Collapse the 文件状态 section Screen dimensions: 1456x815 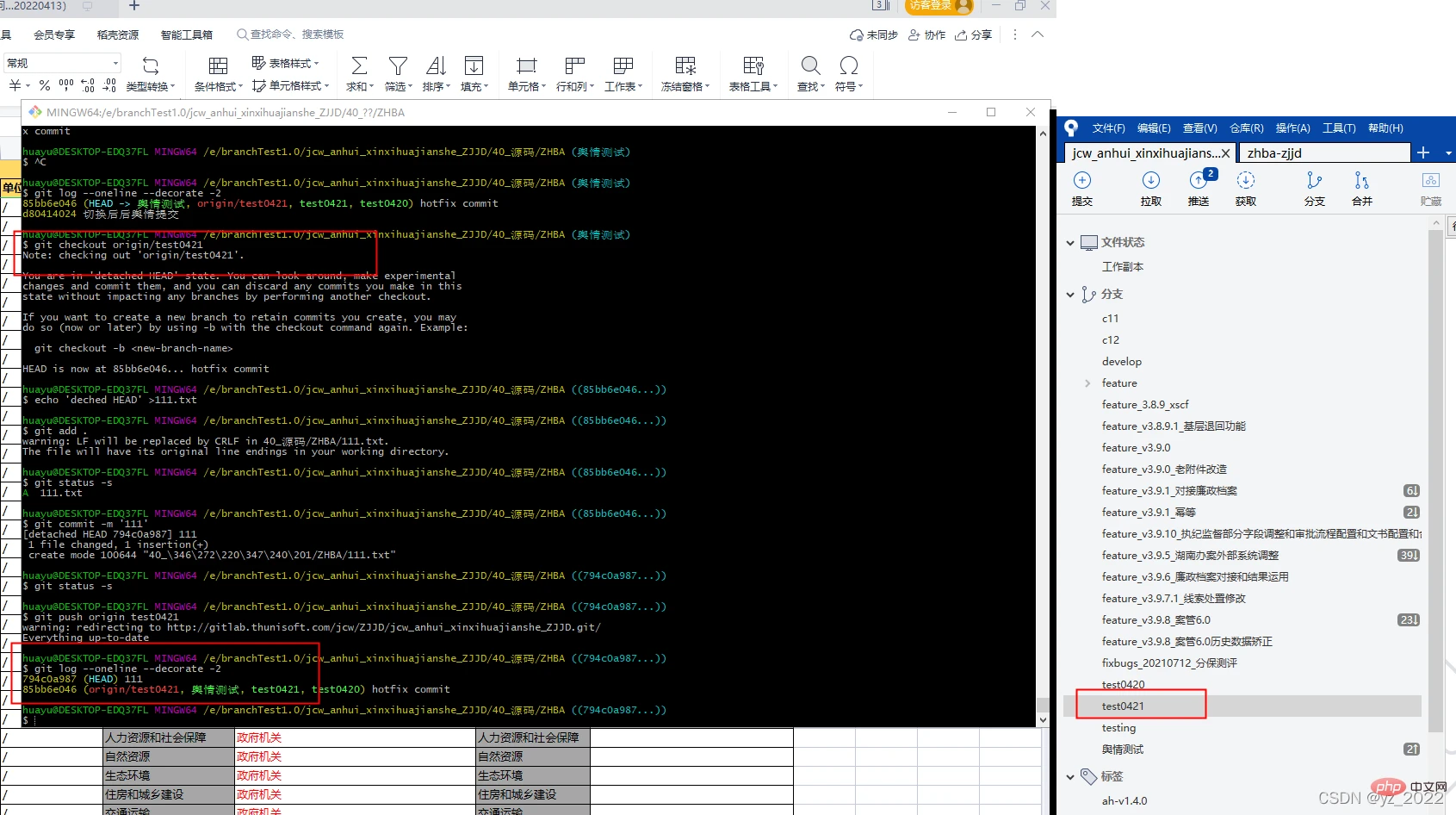[x=1070, y=243]
